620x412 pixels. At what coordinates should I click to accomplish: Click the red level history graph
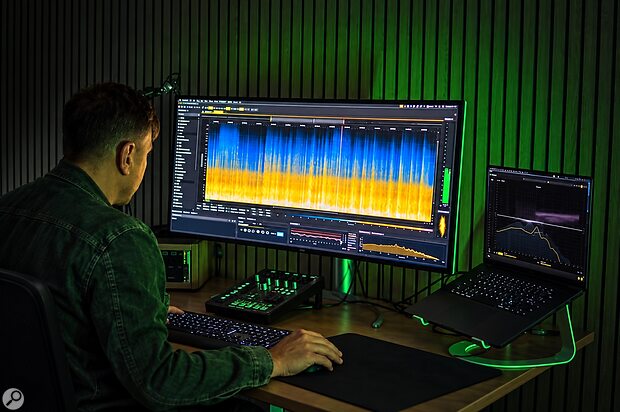(x=316, y=237)
